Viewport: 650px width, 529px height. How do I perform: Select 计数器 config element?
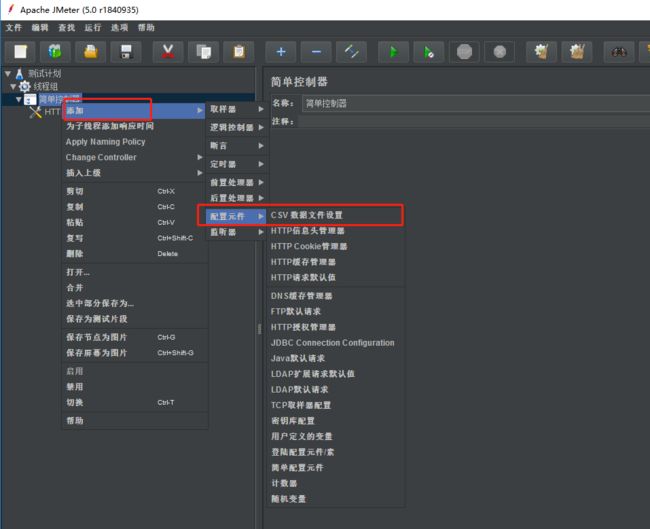click(335, 483)
